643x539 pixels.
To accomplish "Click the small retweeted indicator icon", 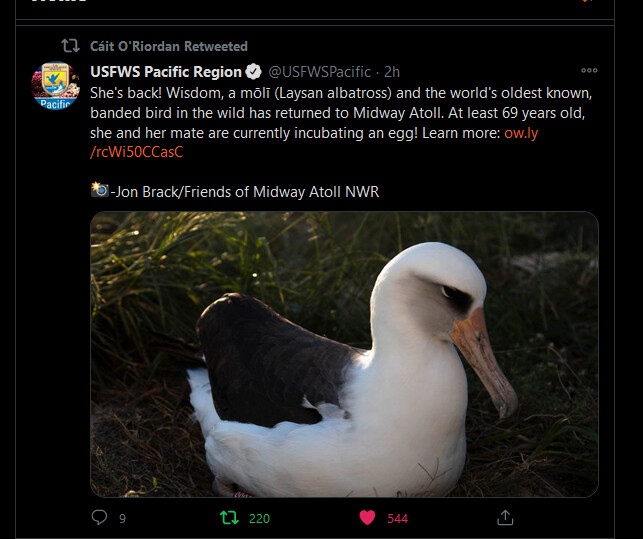I will (69, 46).
